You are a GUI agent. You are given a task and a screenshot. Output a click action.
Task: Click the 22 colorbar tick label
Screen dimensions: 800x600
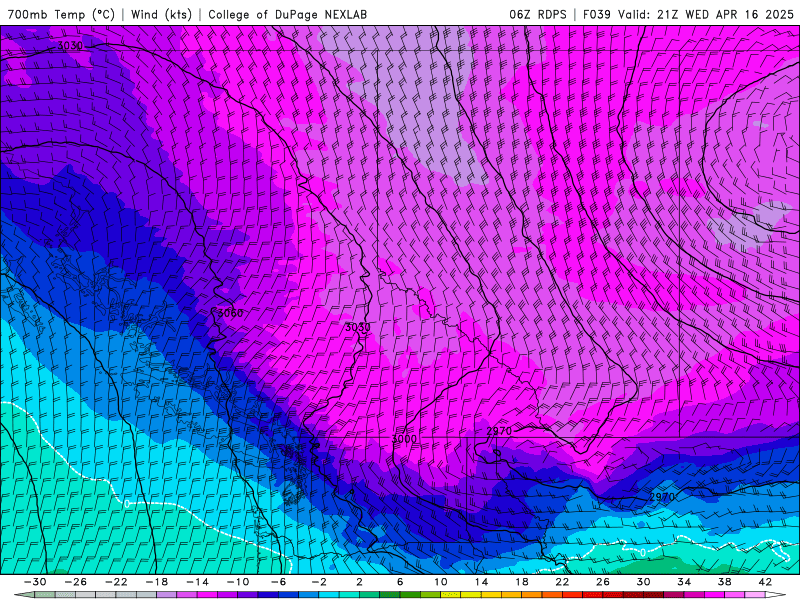pos(562,582)
